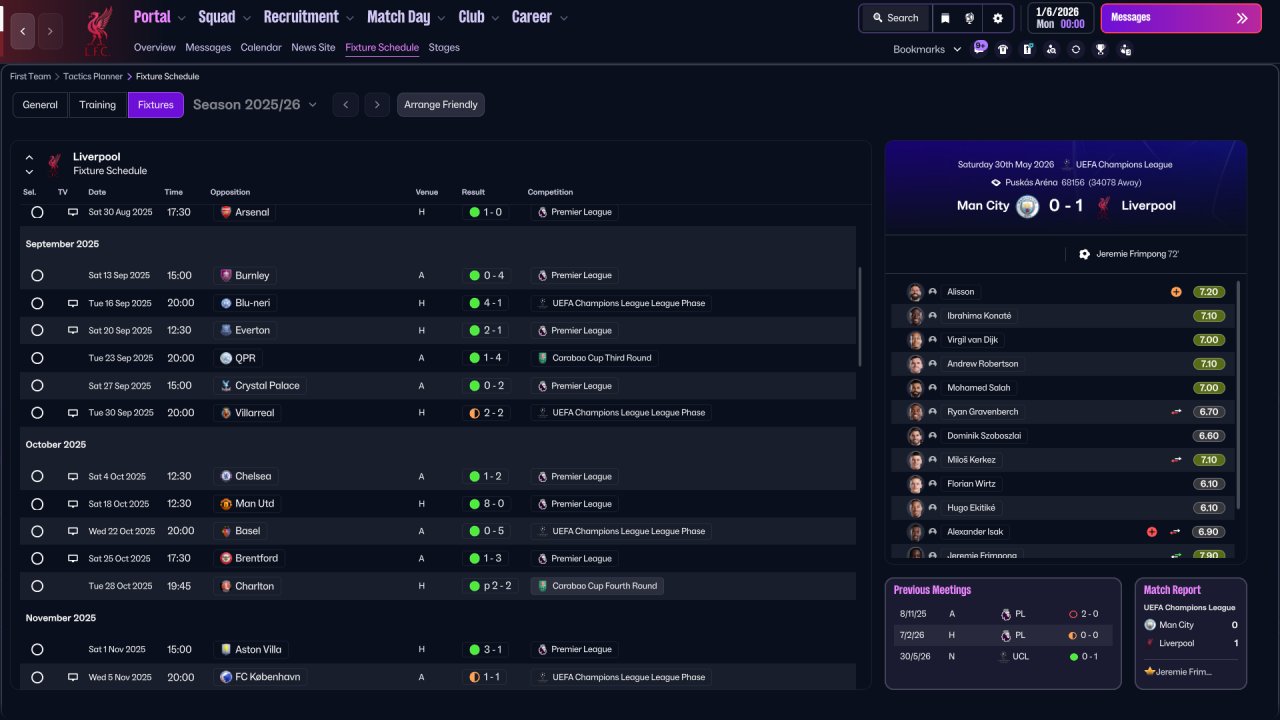This screenshot has height=720, width=1280.
Task: Select the Man Utd fixture radio button
Action: pyautogui.click(x=37, y=504)
